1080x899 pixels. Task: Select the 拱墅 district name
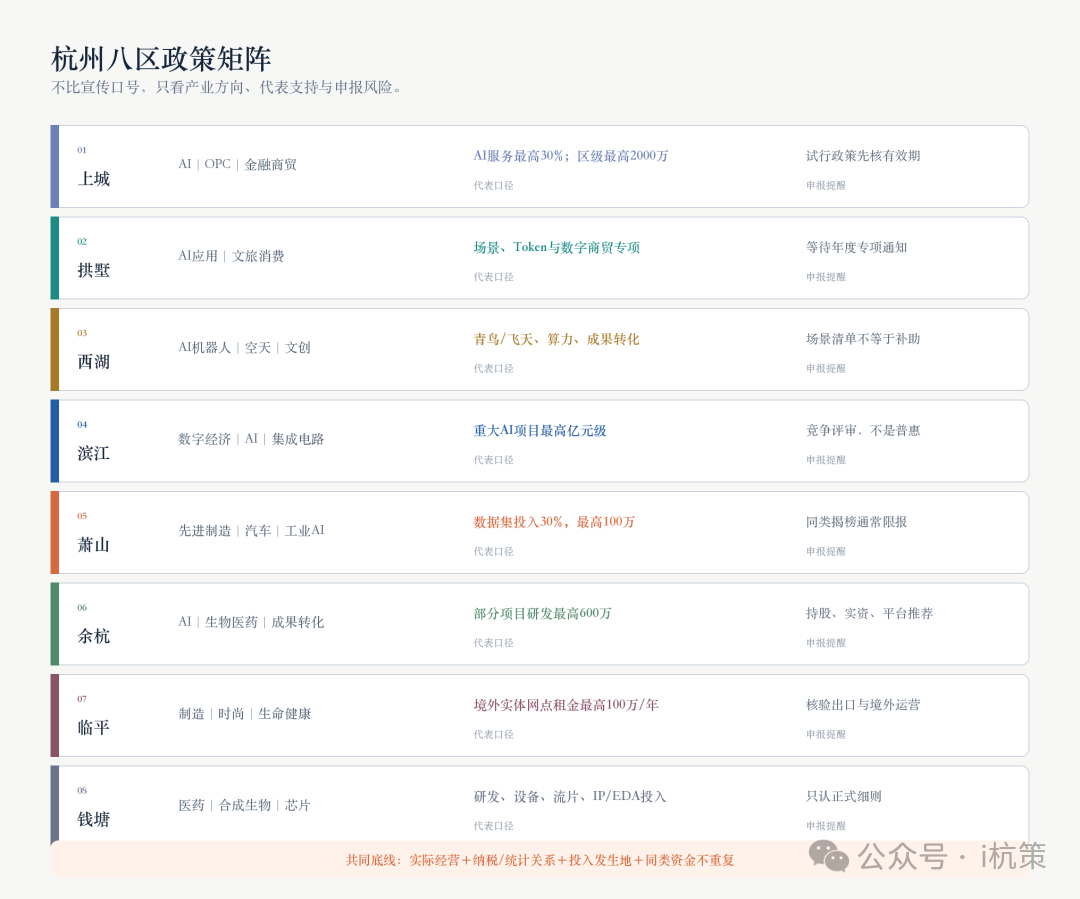[x=94, y=271]
